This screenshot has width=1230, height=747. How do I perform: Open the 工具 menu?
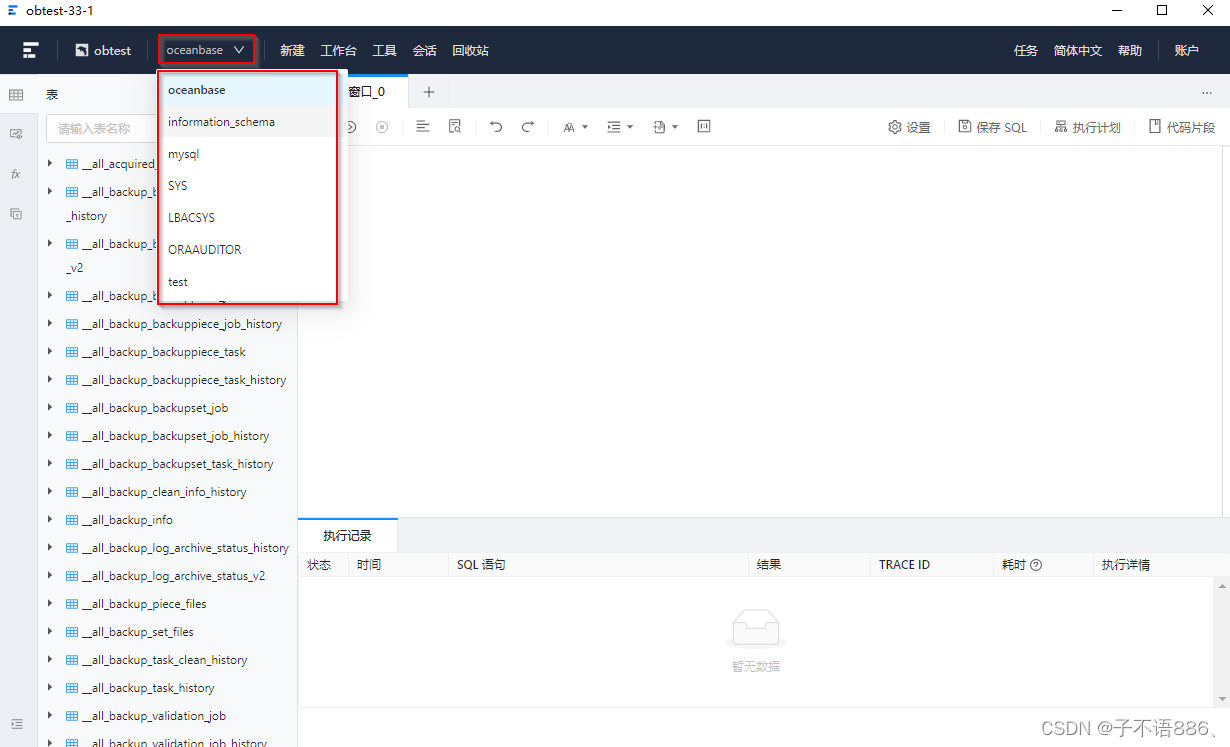coord(385,50)
